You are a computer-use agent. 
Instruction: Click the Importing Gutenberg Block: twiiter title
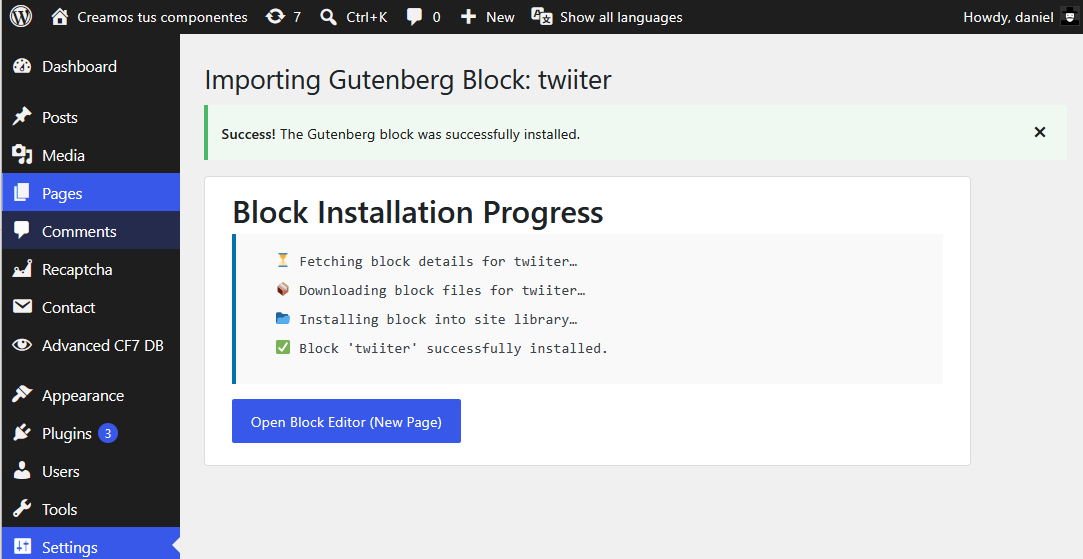[x=408, y=80]
